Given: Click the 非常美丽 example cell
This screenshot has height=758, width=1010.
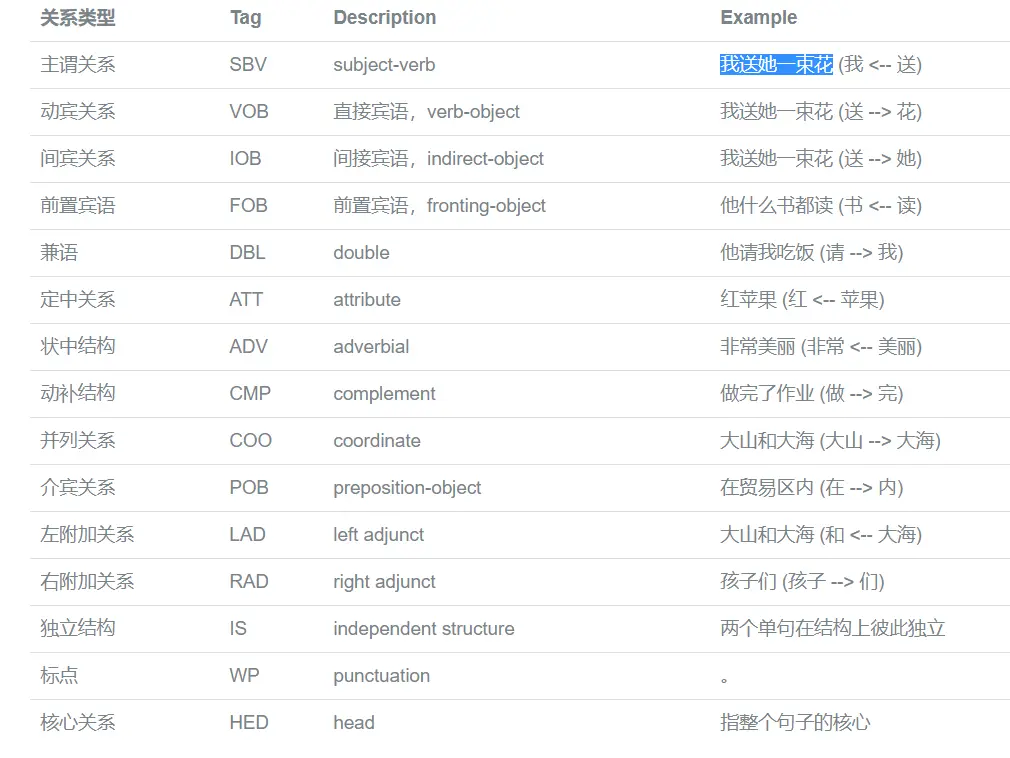Looking at the screenshot, I should [x=821, y=346].
